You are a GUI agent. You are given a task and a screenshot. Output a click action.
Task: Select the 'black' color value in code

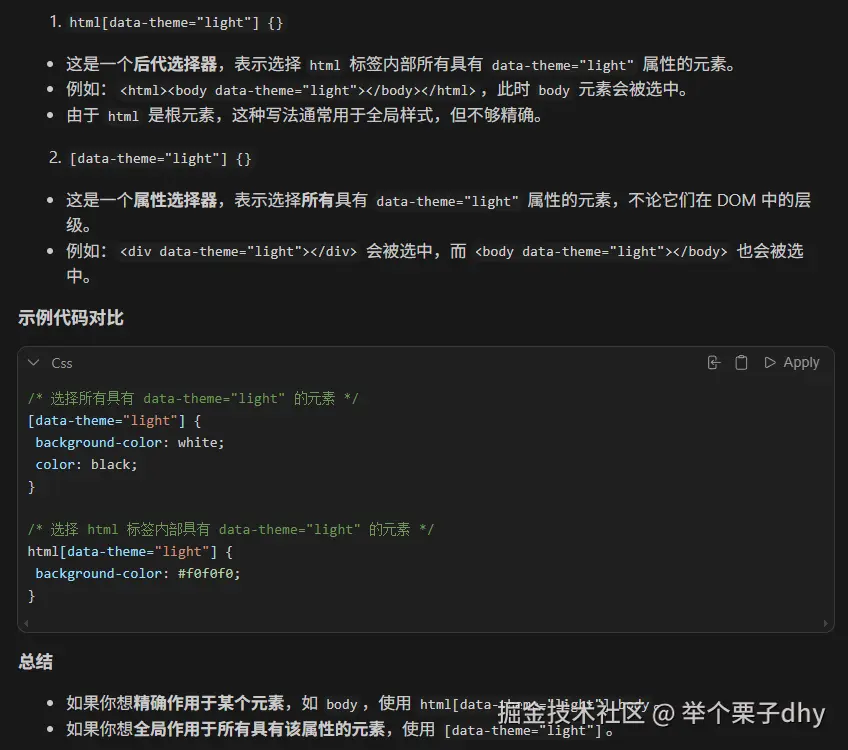click(112, 464)
